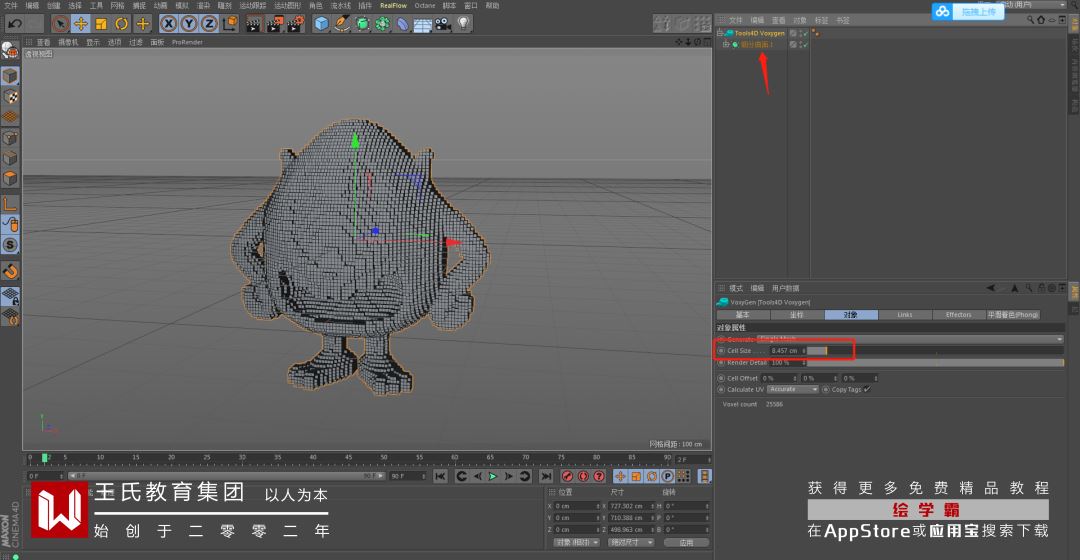Viewport: 1080px width, 560px height.
Task: Add a Cube primitive from the toolbar
Action: pyautogui.click(x=321, y=23)
